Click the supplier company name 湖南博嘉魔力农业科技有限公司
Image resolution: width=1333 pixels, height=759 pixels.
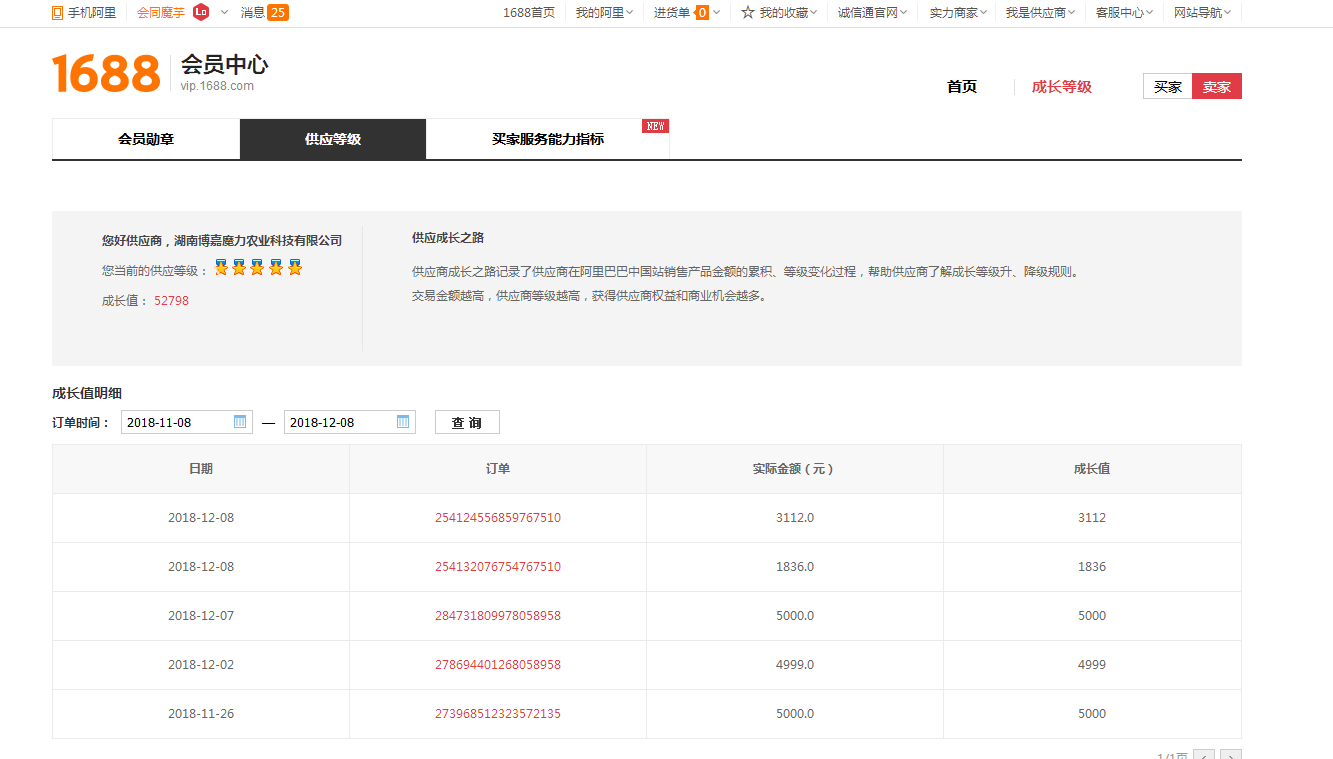click(258, 241)
